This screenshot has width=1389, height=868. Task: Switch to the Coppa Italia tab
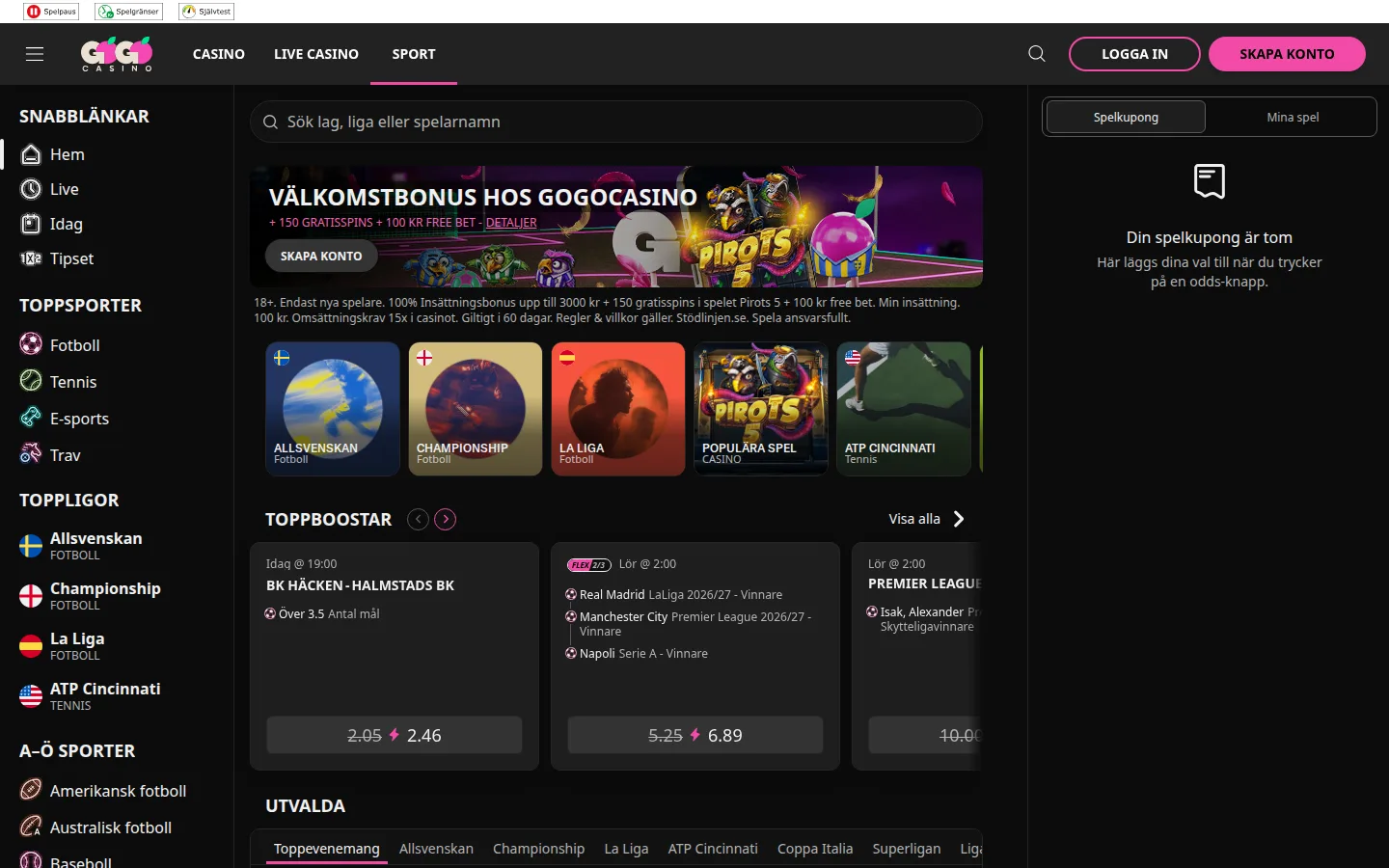click(815, 849)
